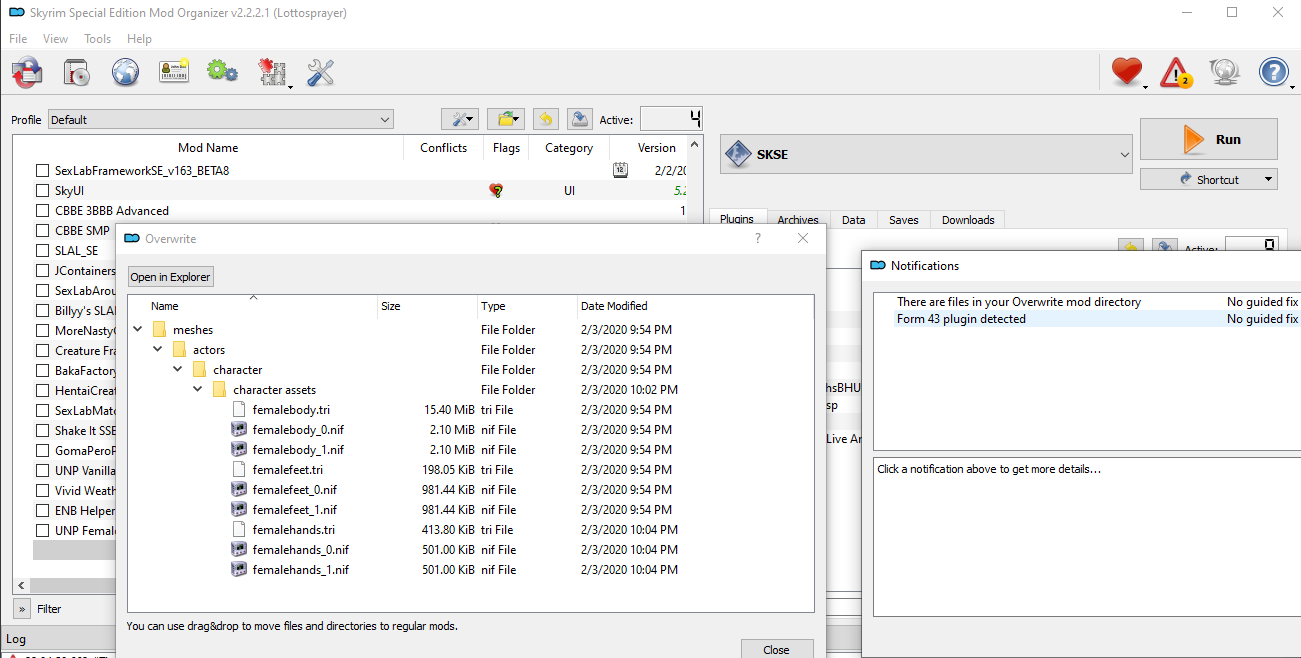This screenshot has height=658, width=1301.
Task: Open the blue help question mark icon
Action: [x=1274, y=72]
